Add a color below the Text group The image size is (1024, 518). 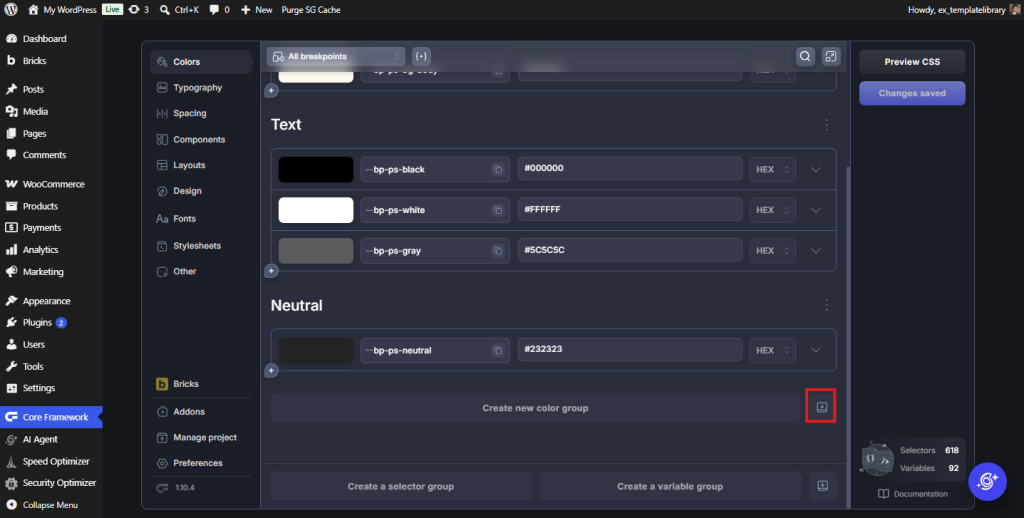(271, 270)
